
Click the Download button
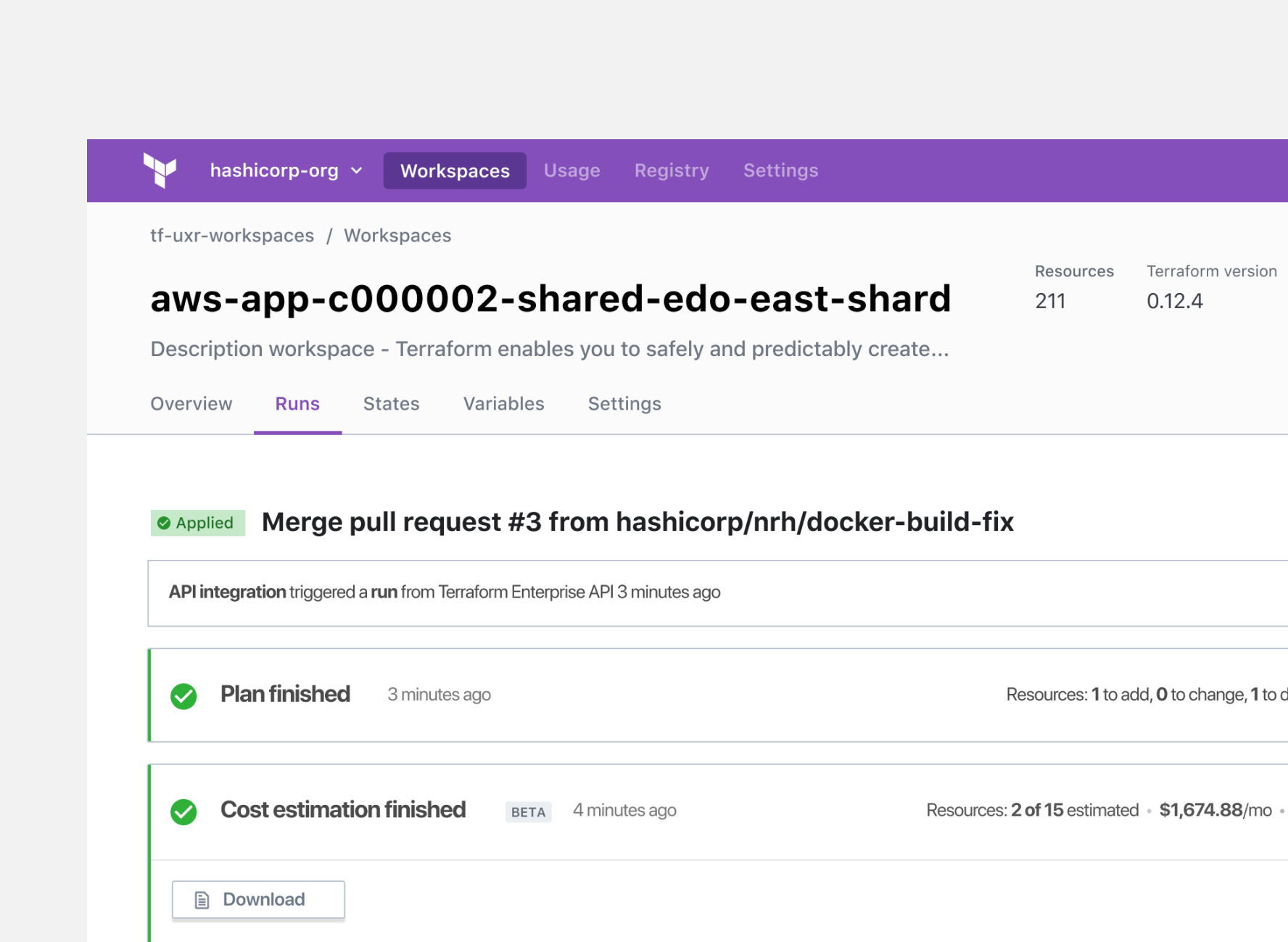click(258, 899)
